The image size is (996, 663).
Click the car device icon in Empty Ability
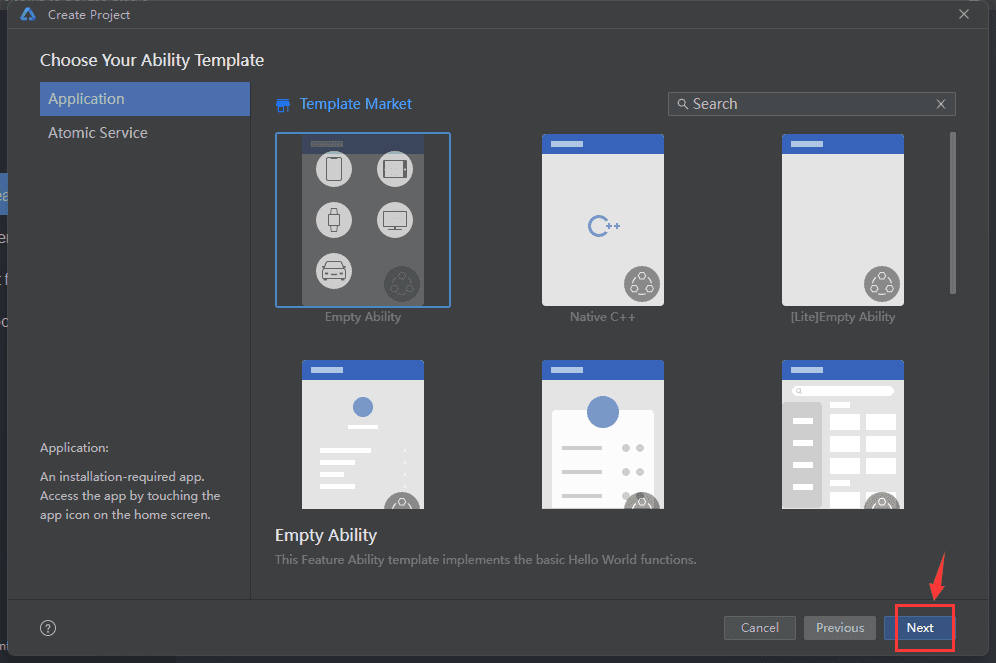point(334,271)
